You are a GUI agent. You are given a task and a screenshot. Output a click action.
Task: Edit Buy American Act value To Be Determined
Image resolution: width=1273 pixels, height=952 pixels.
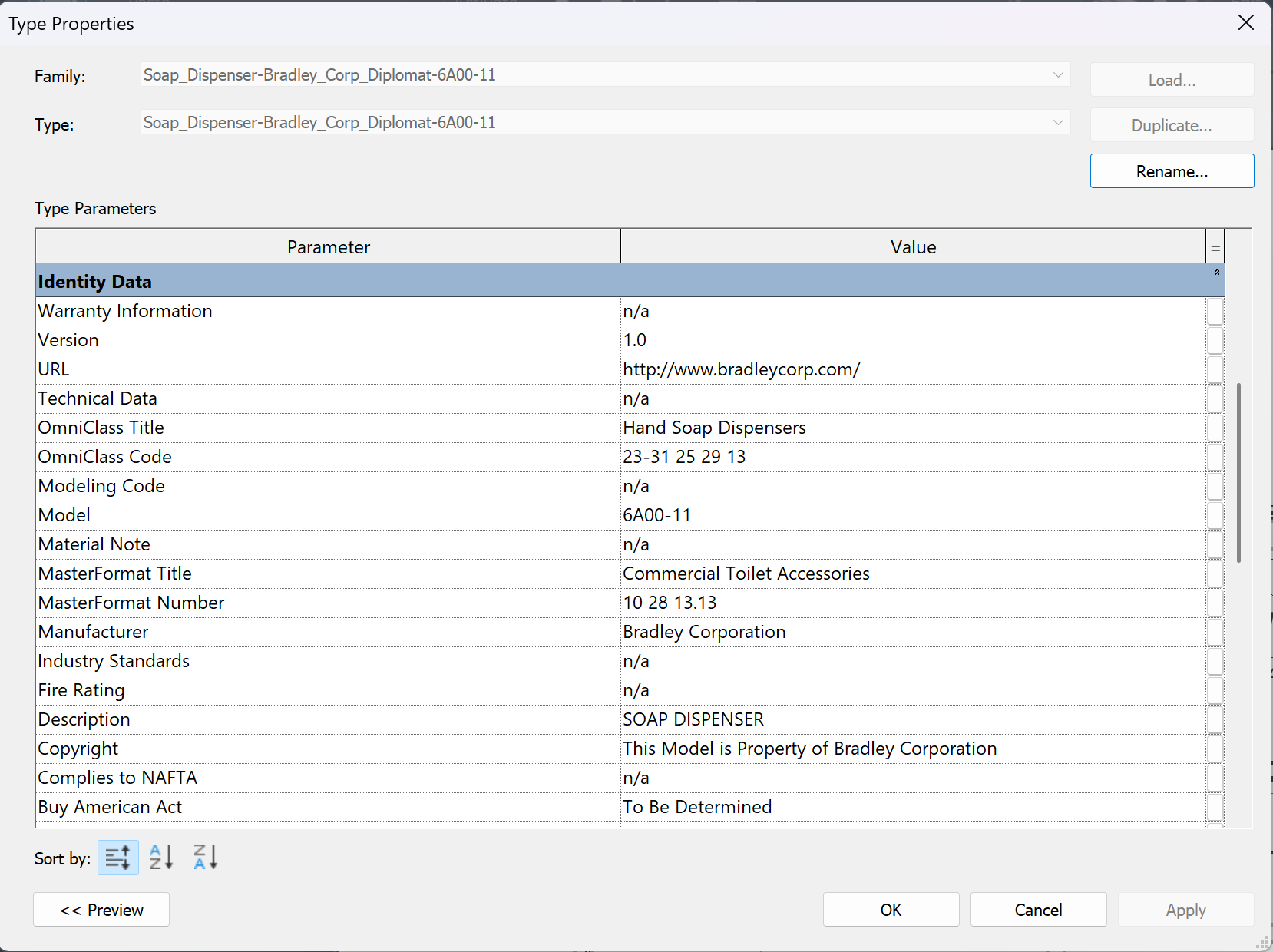point(913,807)
